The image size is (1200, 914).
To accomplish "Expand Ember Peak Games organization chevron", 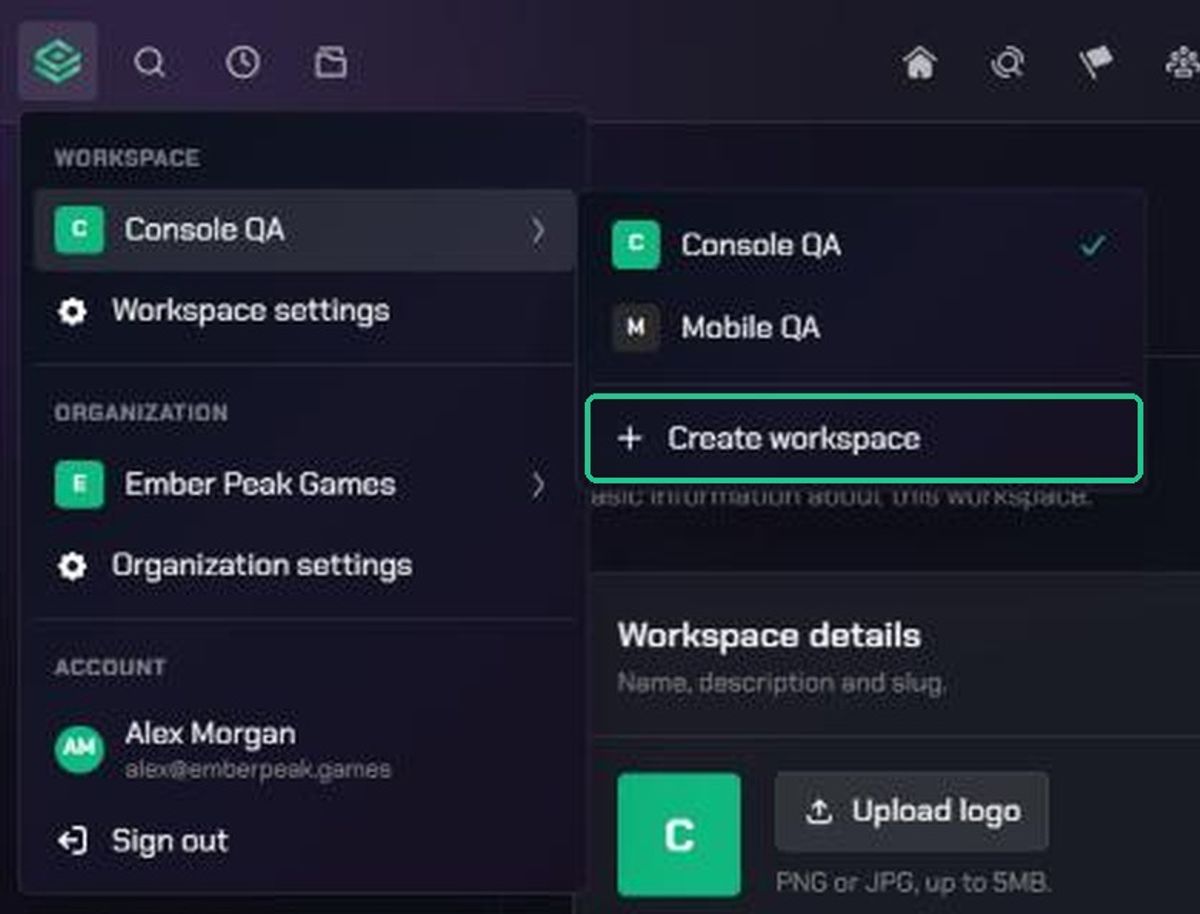I will 538,485.
